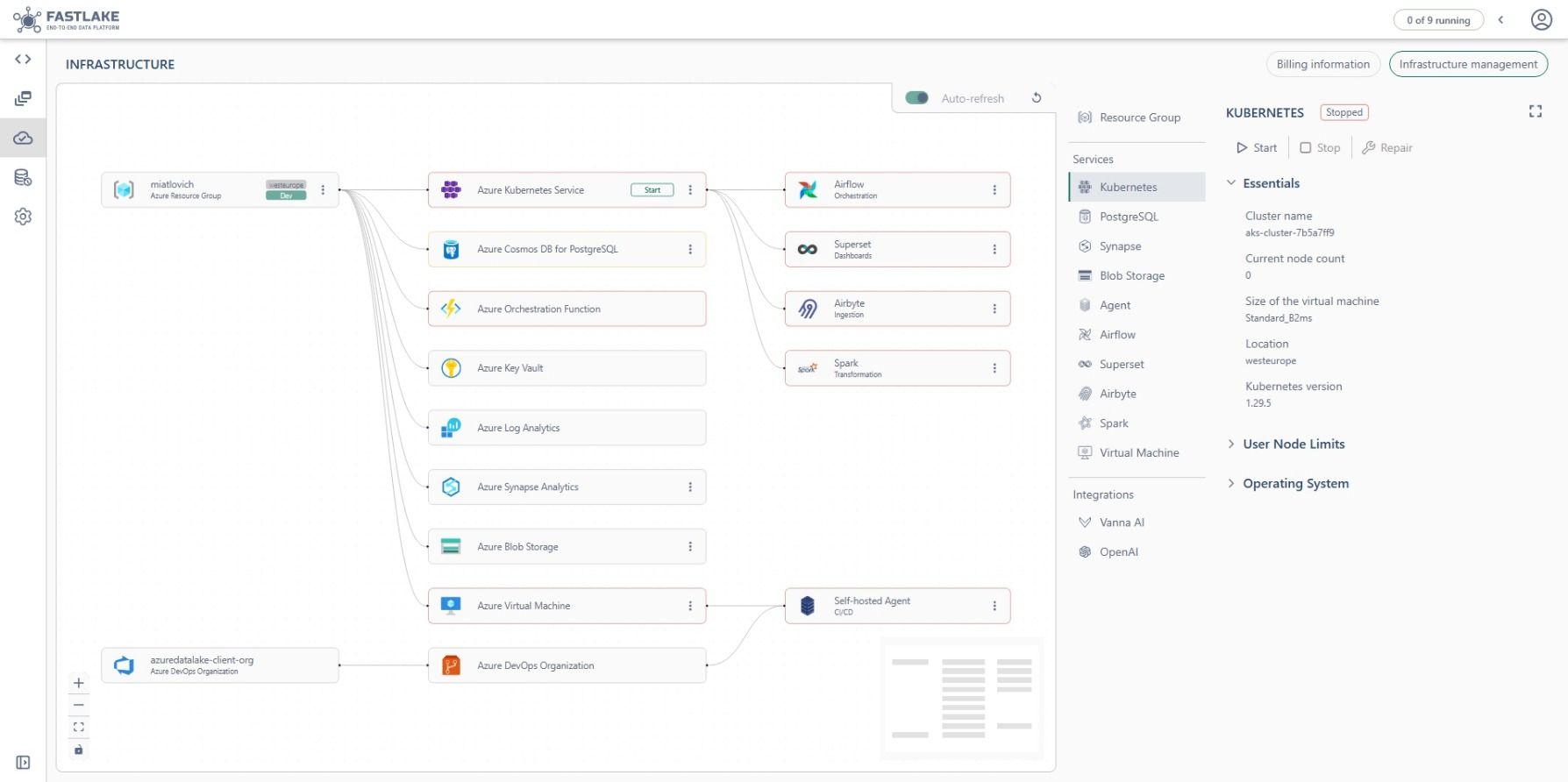Image resolution: width=1568 pixels, height=782 pixels.
Task: Open OpenAI integration
Action: [1137, 552]
